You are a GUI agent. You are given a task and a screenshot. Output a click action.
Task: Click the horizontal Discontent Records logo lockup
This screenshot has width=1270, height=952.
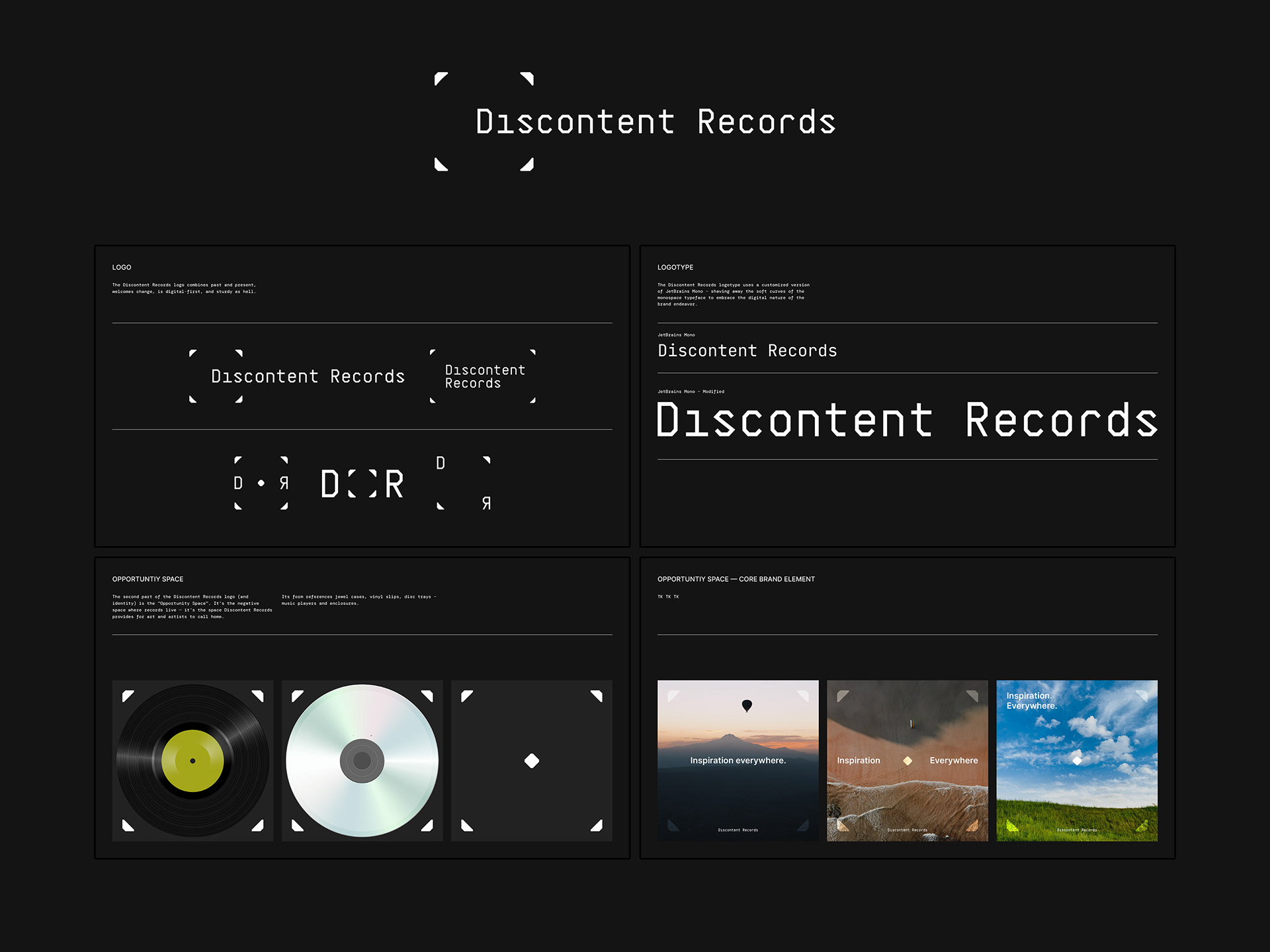point(298,376)
